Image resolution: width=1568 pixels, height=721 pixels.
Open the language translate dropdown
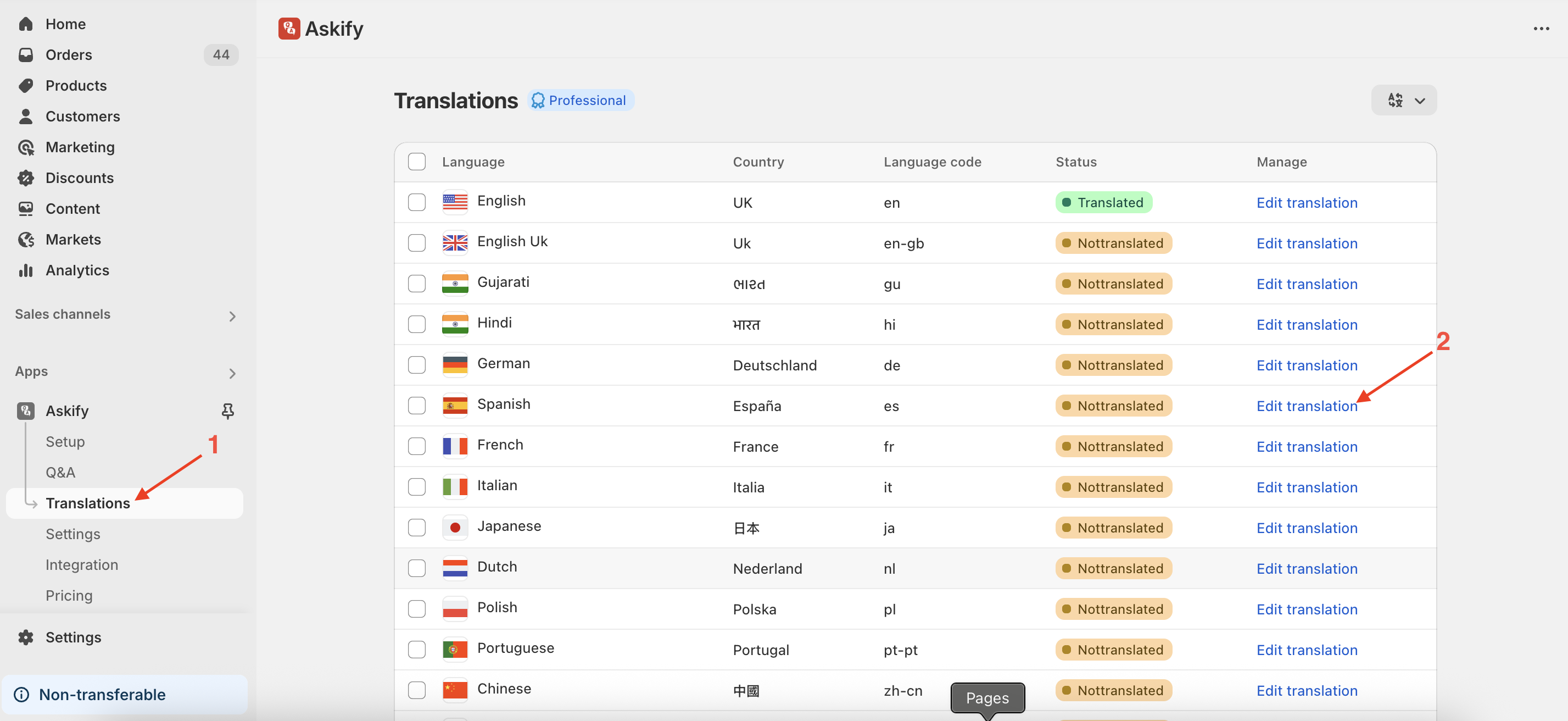1404,100
